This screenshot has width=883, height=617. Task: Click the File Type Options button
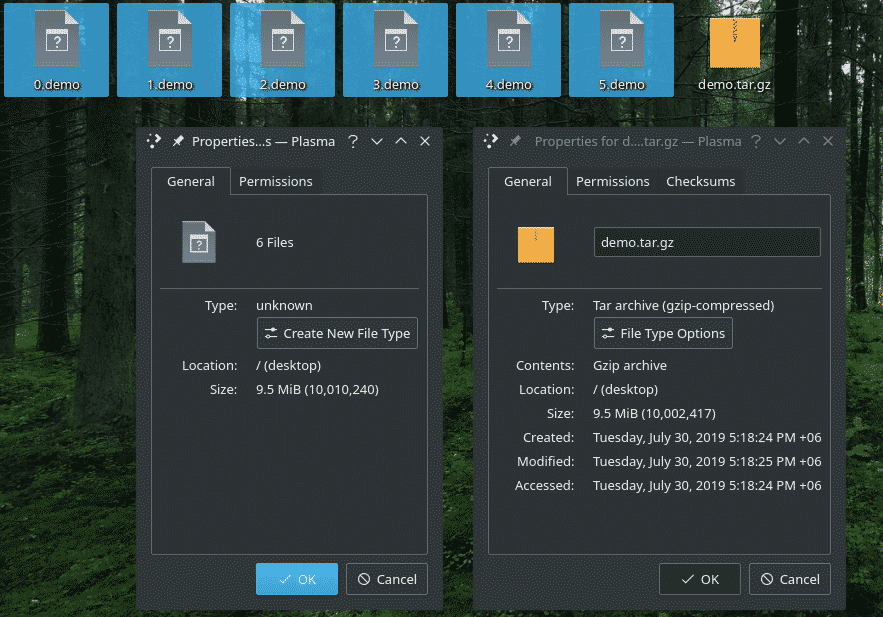coord(663,333)
